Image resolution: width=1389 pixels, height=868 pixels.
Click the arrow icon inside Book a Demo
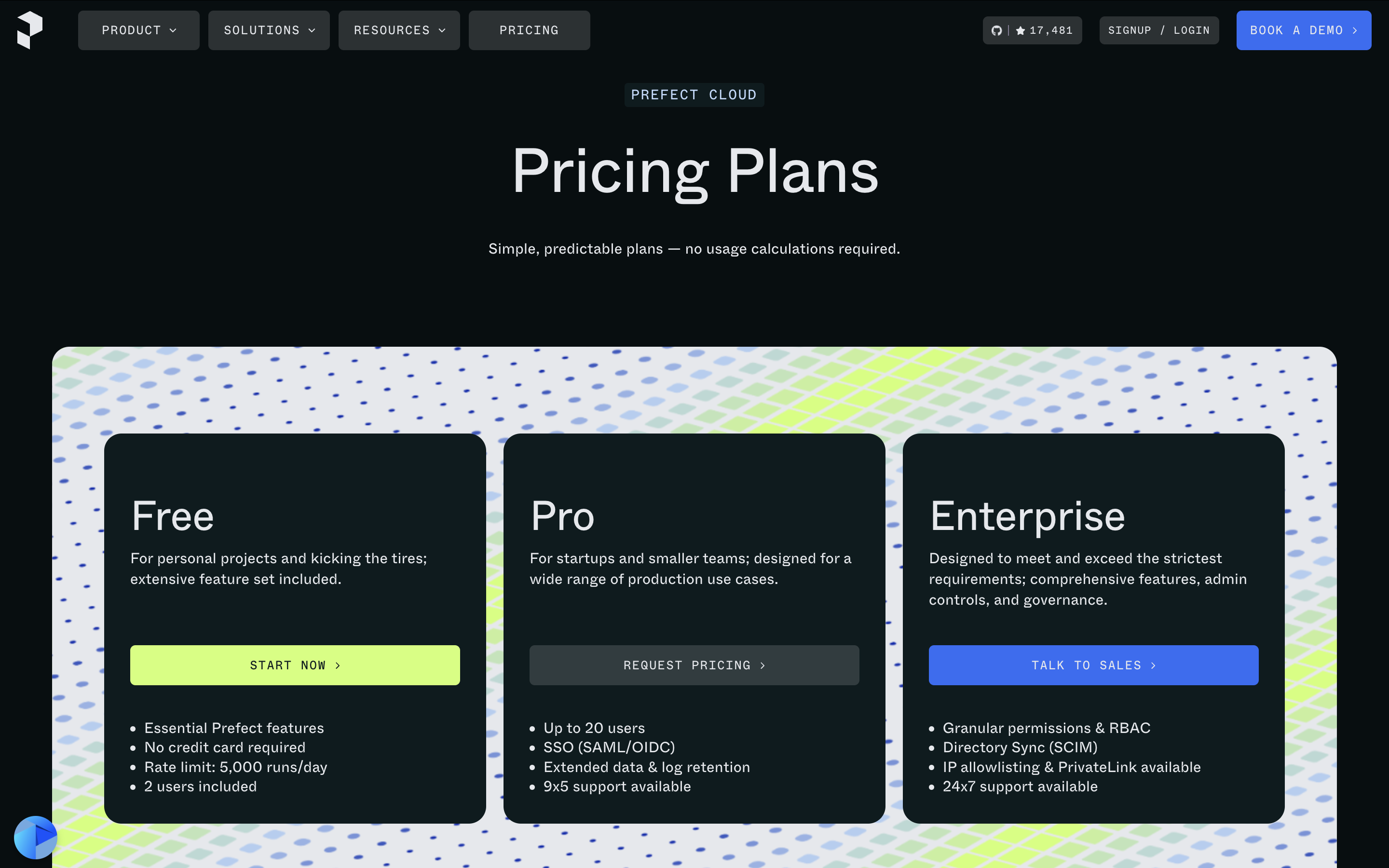tap(1355, 30)
